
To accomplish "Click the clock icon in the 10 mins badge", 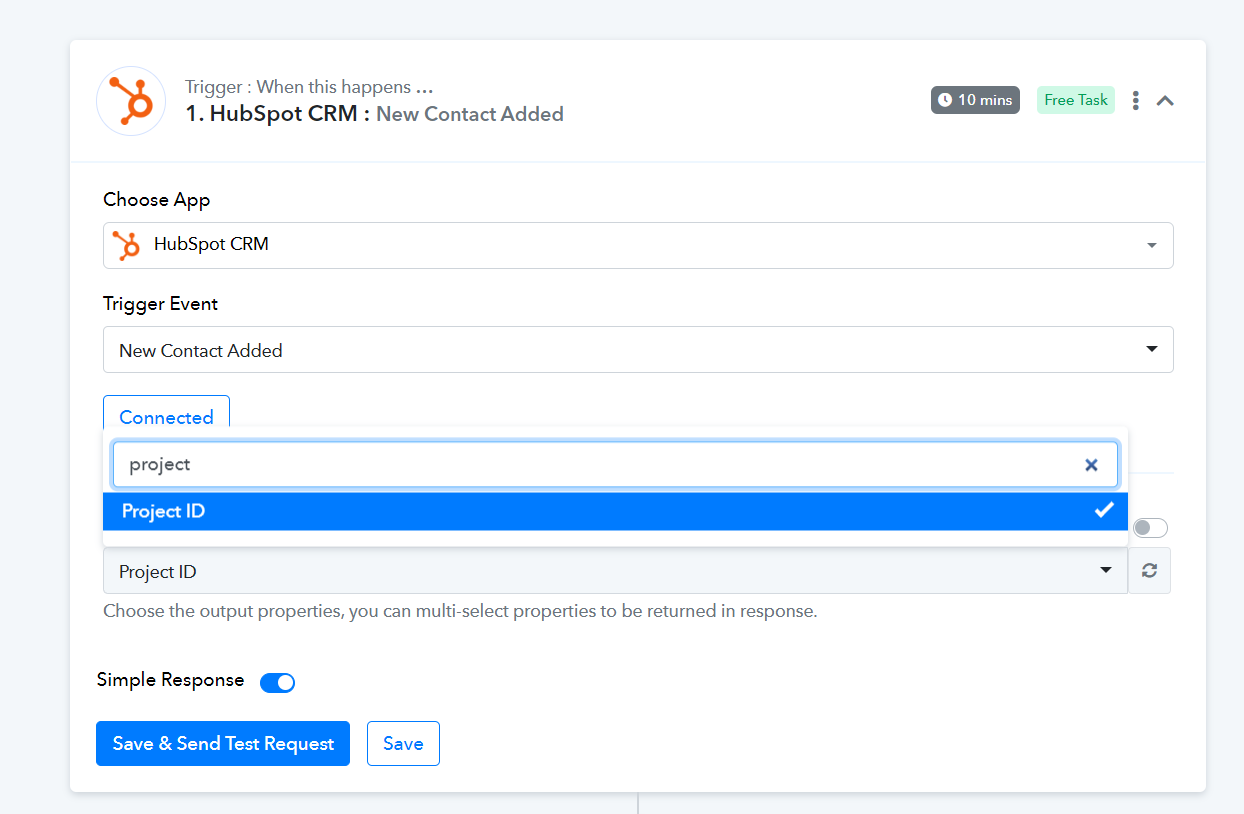I will coord(945,100).
